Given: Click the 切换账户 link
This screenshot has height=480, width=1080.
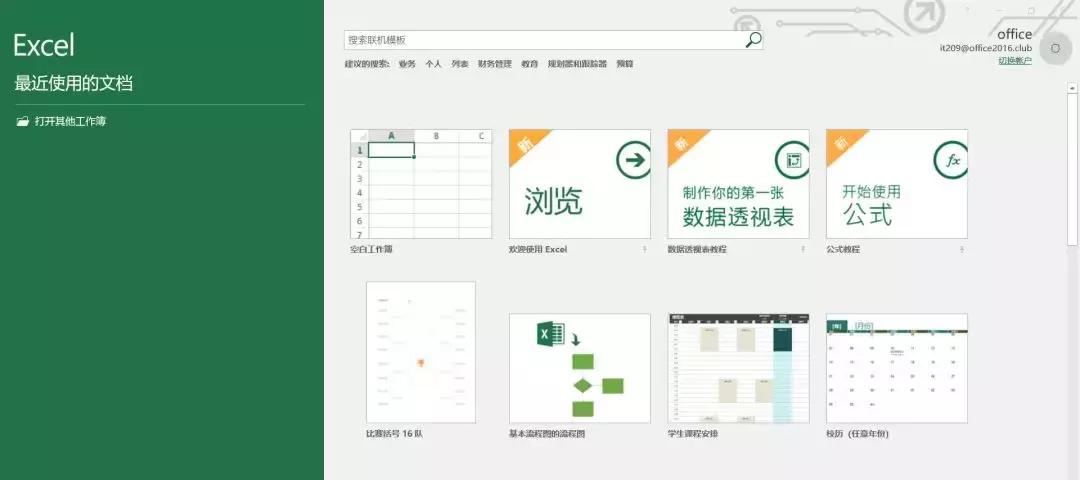Looking at the screenshot, I should tap(1015, 61).
